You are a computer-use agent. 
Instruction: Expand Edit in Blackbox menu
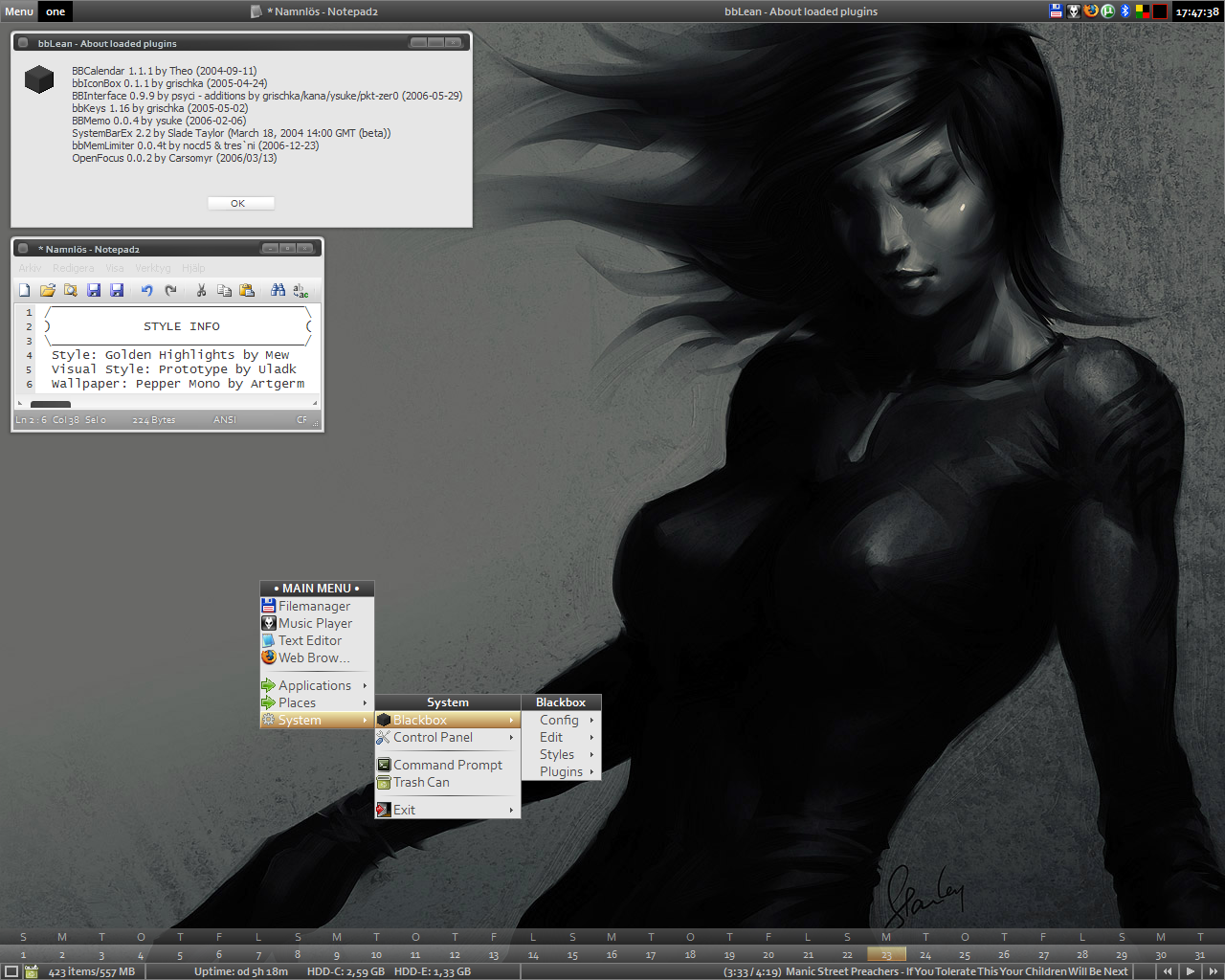[562, 737]
